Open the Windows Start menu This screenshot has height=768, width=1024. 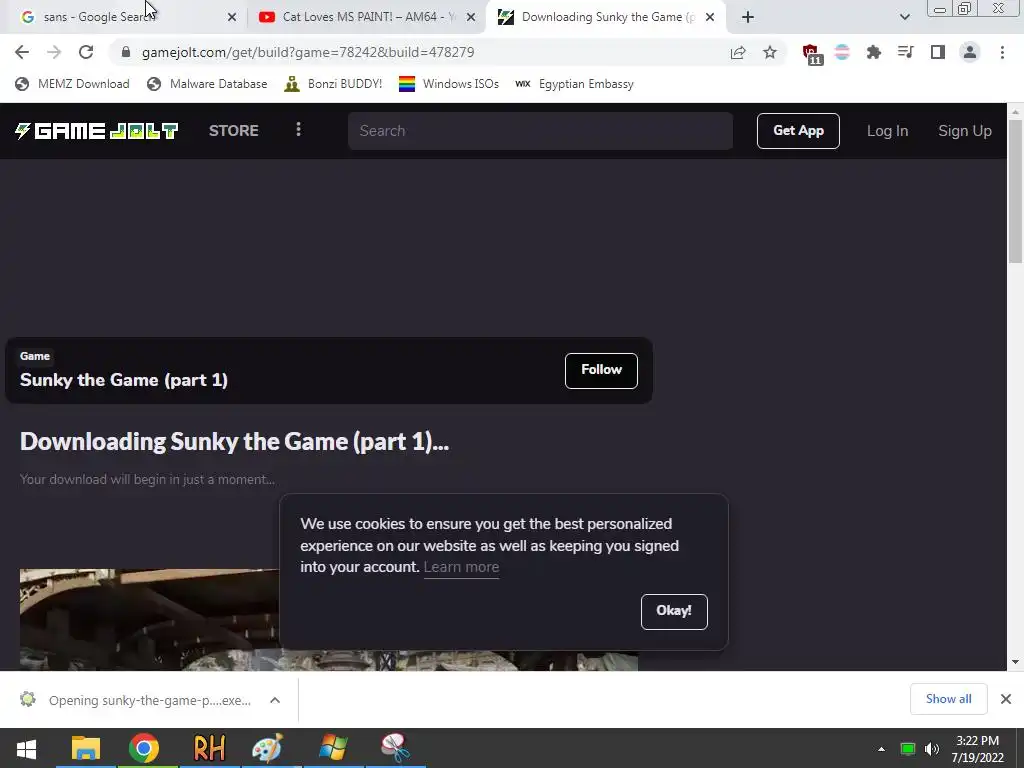tap(26, 748)
